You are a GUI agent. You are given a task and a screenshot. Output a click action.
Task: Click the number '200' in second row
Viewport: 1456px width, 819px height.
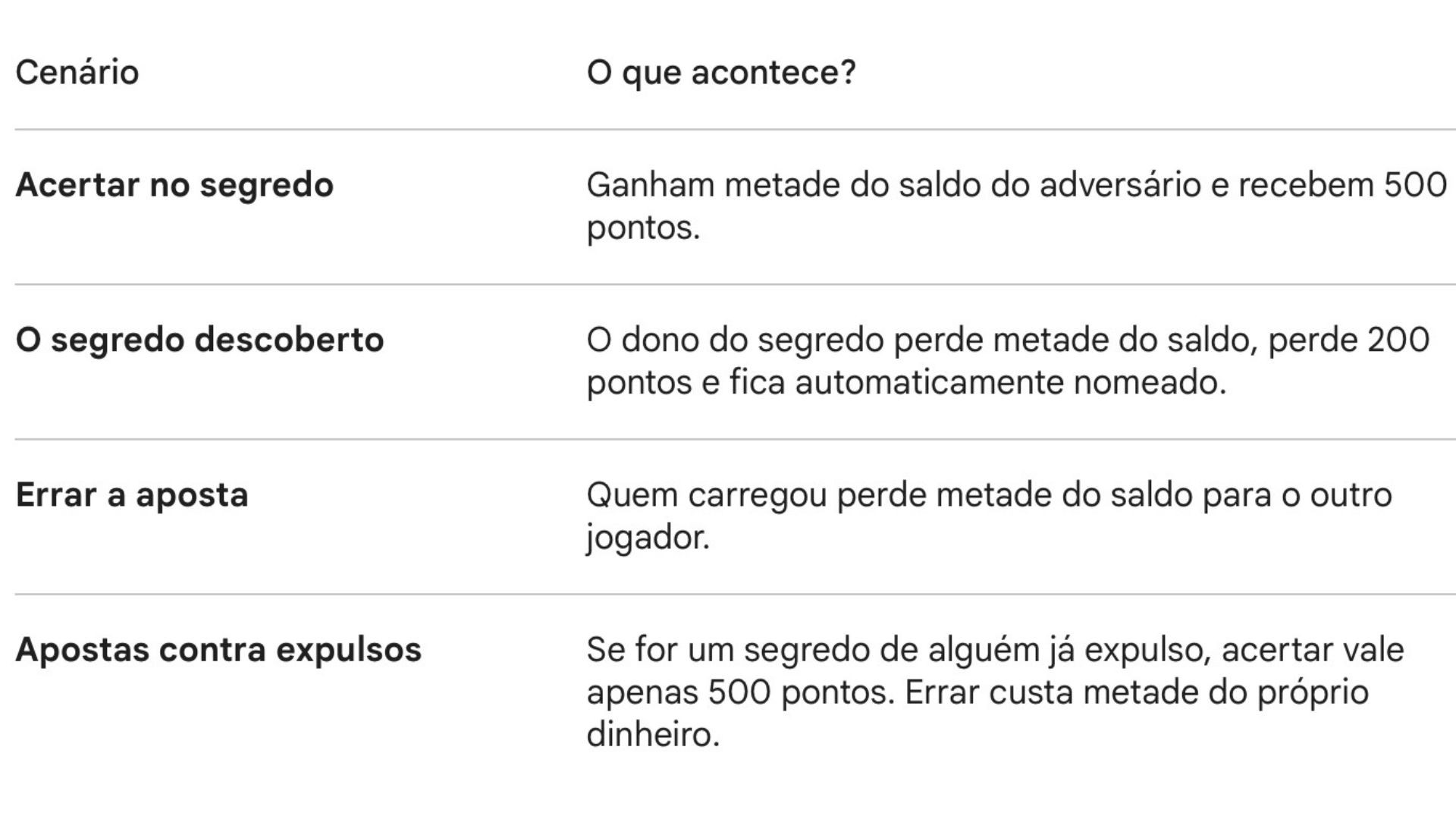click(x=1398, y=340)
